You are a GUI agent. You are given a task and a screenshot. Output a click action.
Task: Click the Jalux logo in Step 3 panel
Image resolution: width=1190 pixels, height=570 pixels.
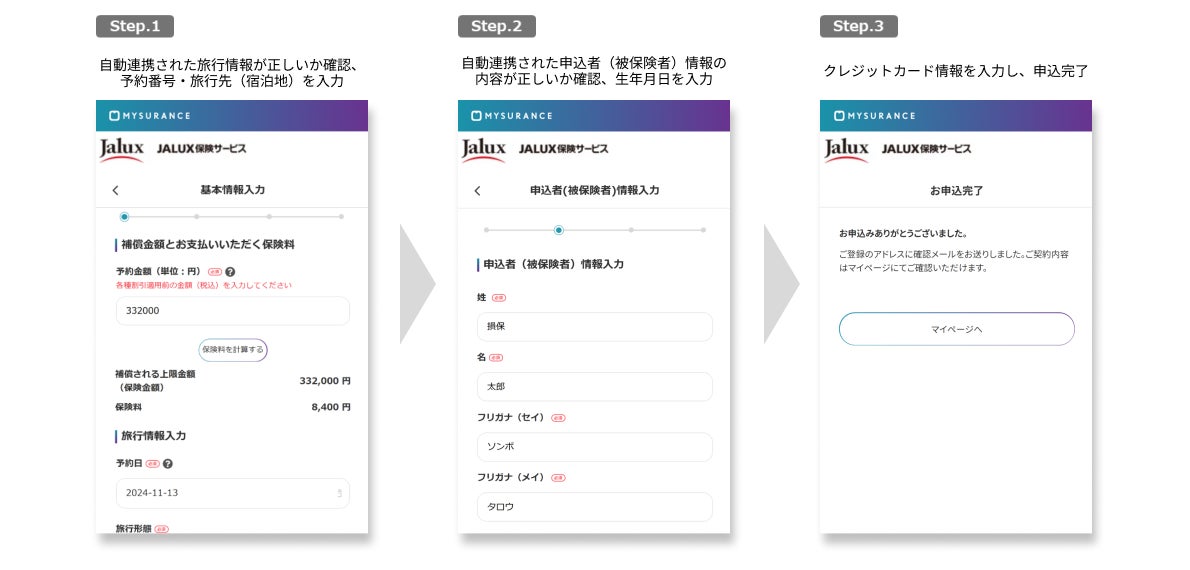click(x=846, y=150)
